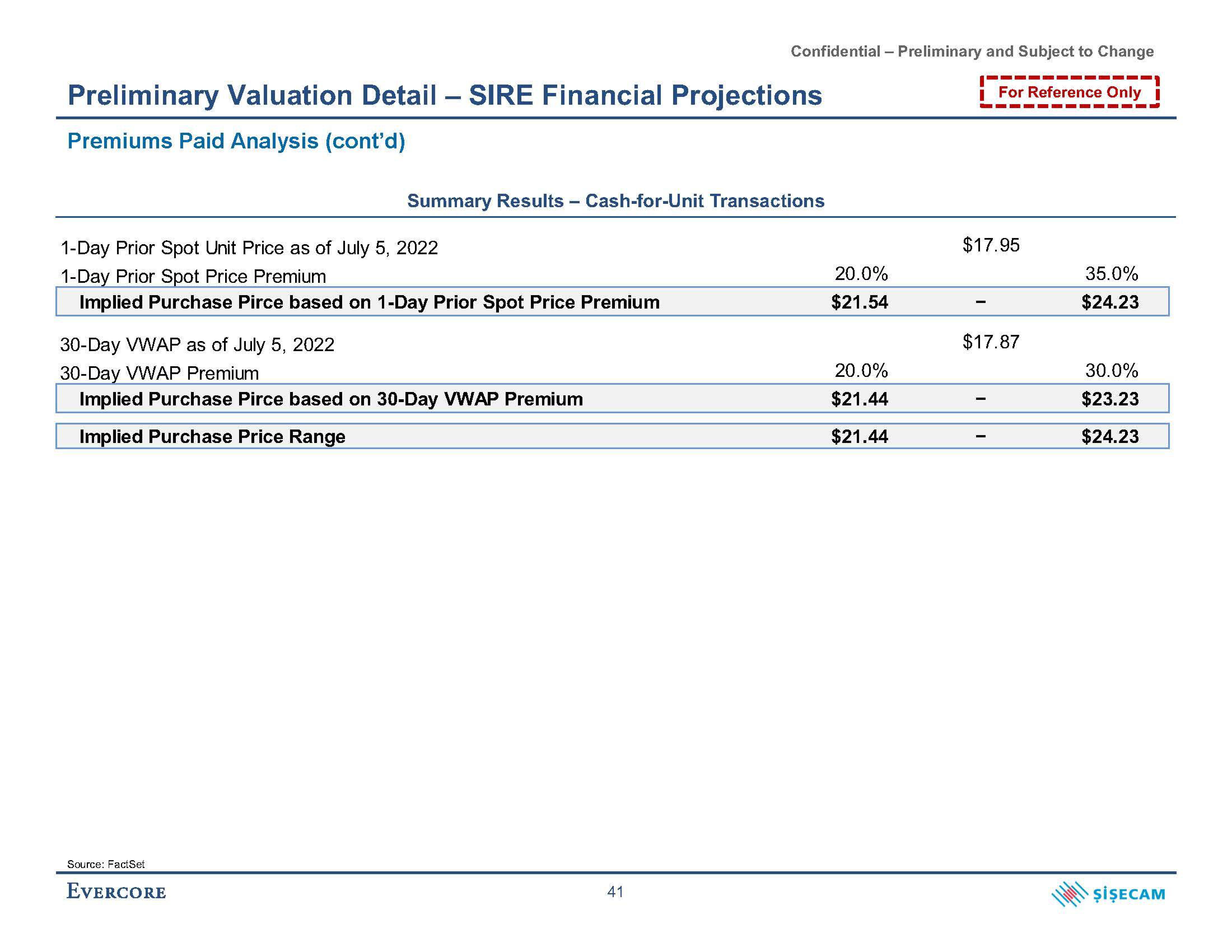Screen dimensions: 1232x952
Task: Click page number 41
Action: (x=615, y=892)
